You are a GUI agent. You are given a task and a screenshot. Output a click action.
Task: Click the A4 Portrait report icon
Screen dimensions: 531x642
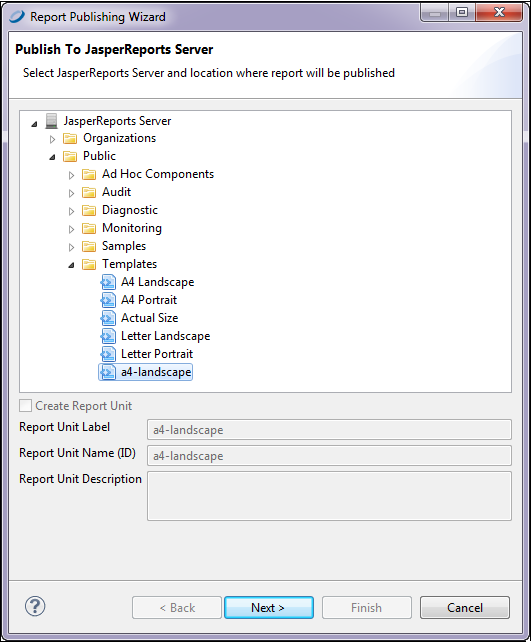pyautogui.click(x=108, y=300)
